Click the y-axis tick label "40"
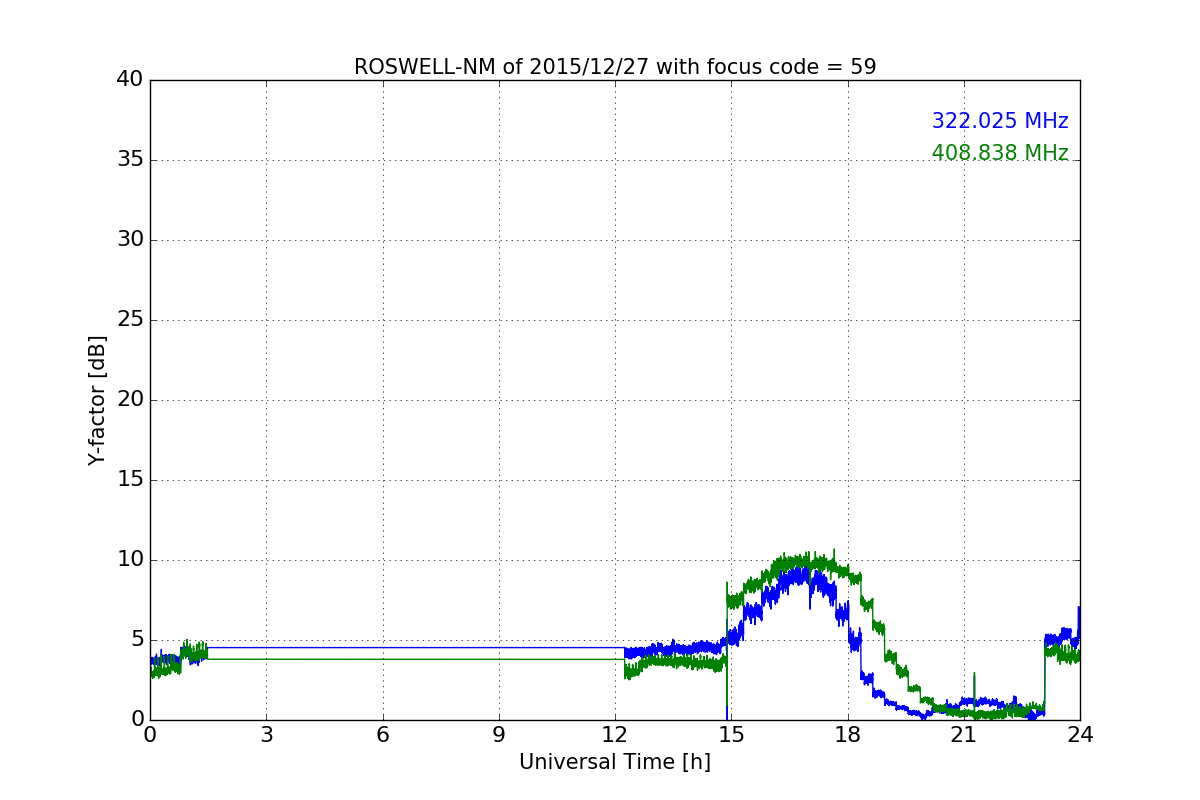1200x800 pixels. 130,80
